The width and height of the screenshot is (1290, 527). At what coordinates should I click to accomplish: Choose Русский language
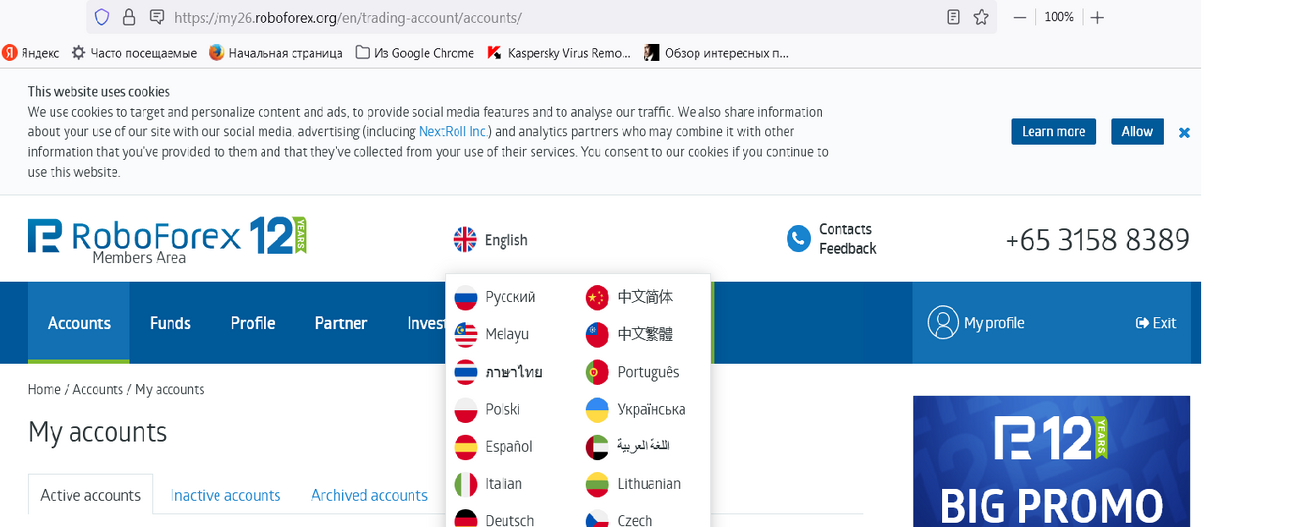[510, 297]
